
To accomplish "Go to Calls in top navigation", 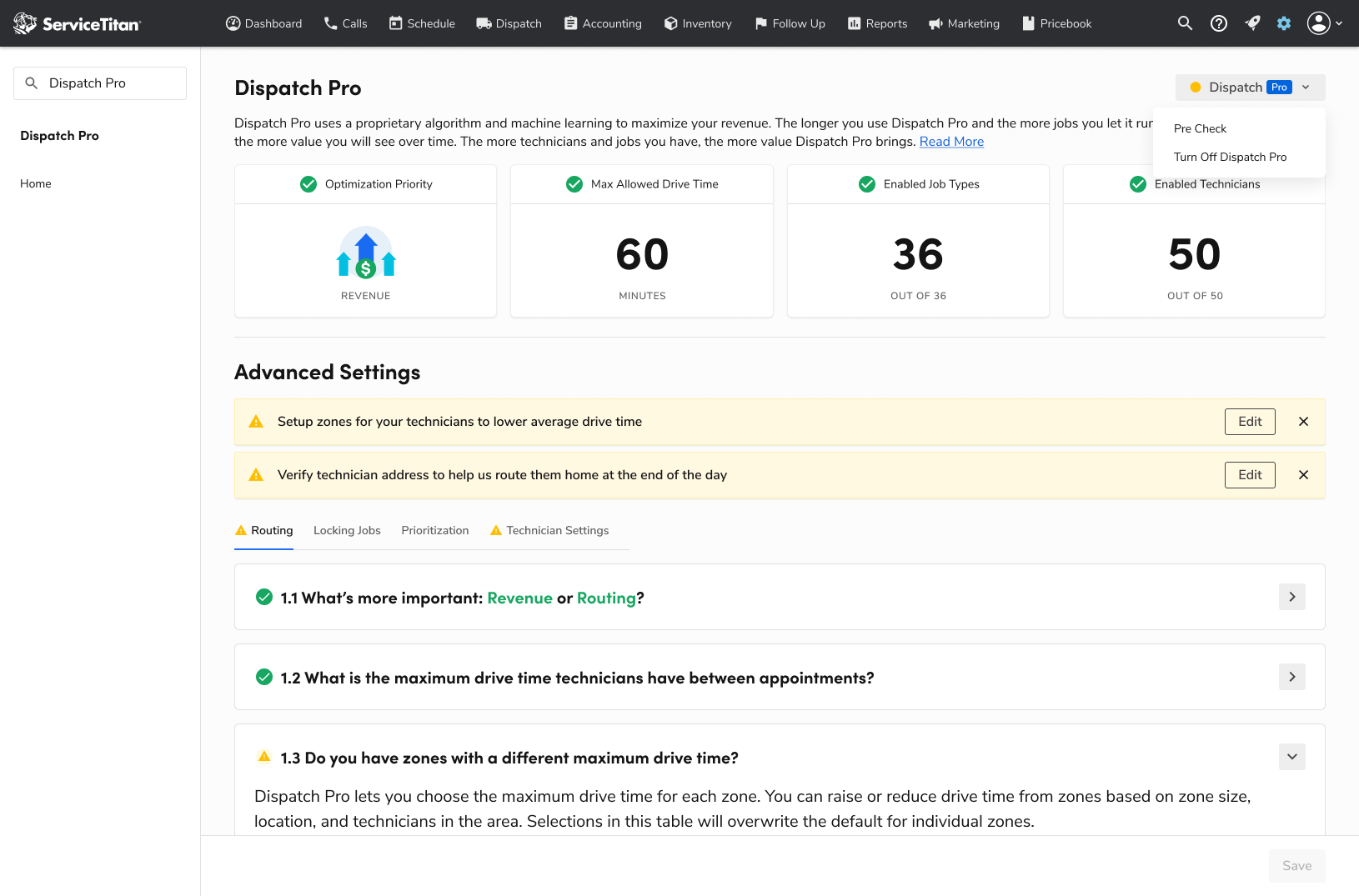I will click(x=345, y=23).
